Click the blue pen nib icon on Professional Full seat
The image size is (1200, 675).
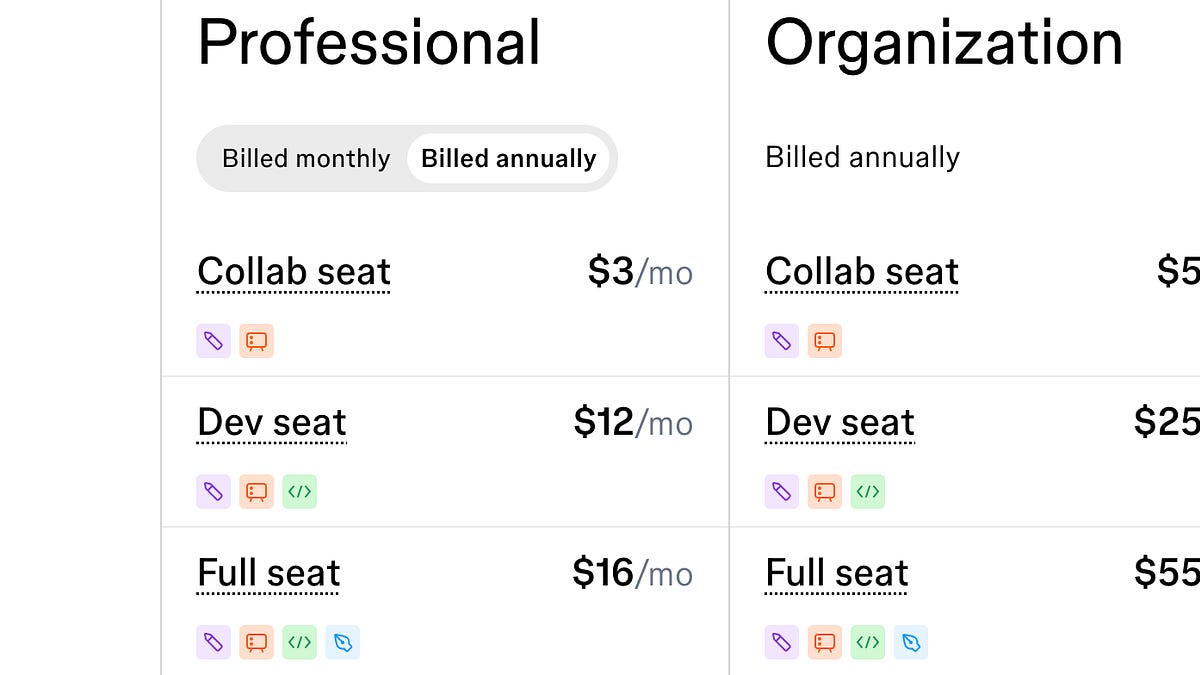[x=343, y=642]
